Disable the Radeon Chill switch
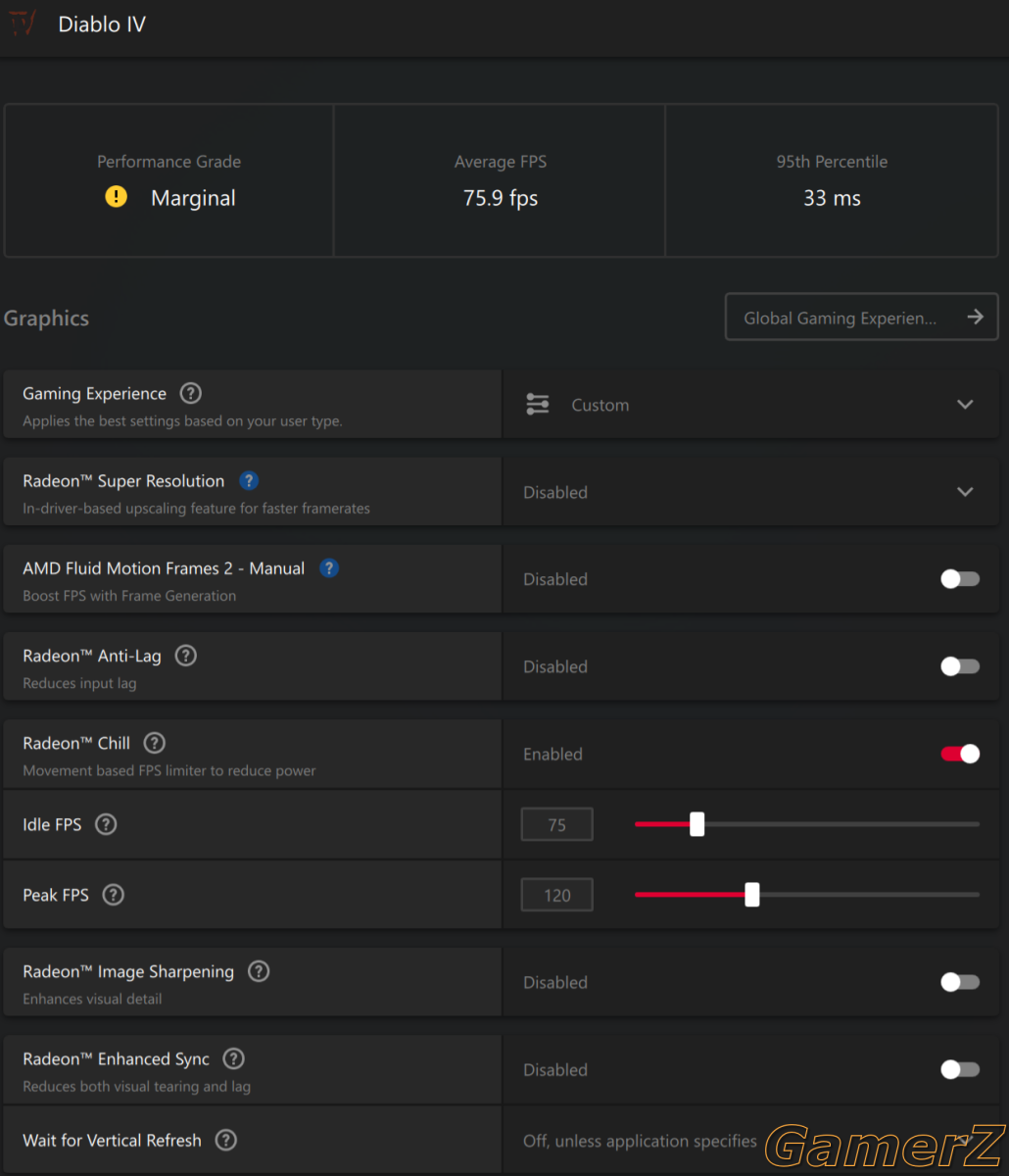 click(960, 754)
